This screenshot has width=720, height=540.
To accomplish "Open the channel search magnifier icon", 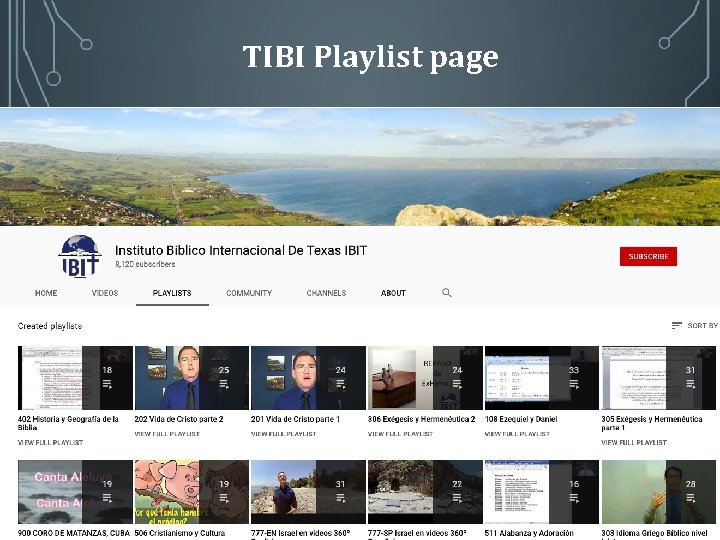I will (x=446, y=292).
